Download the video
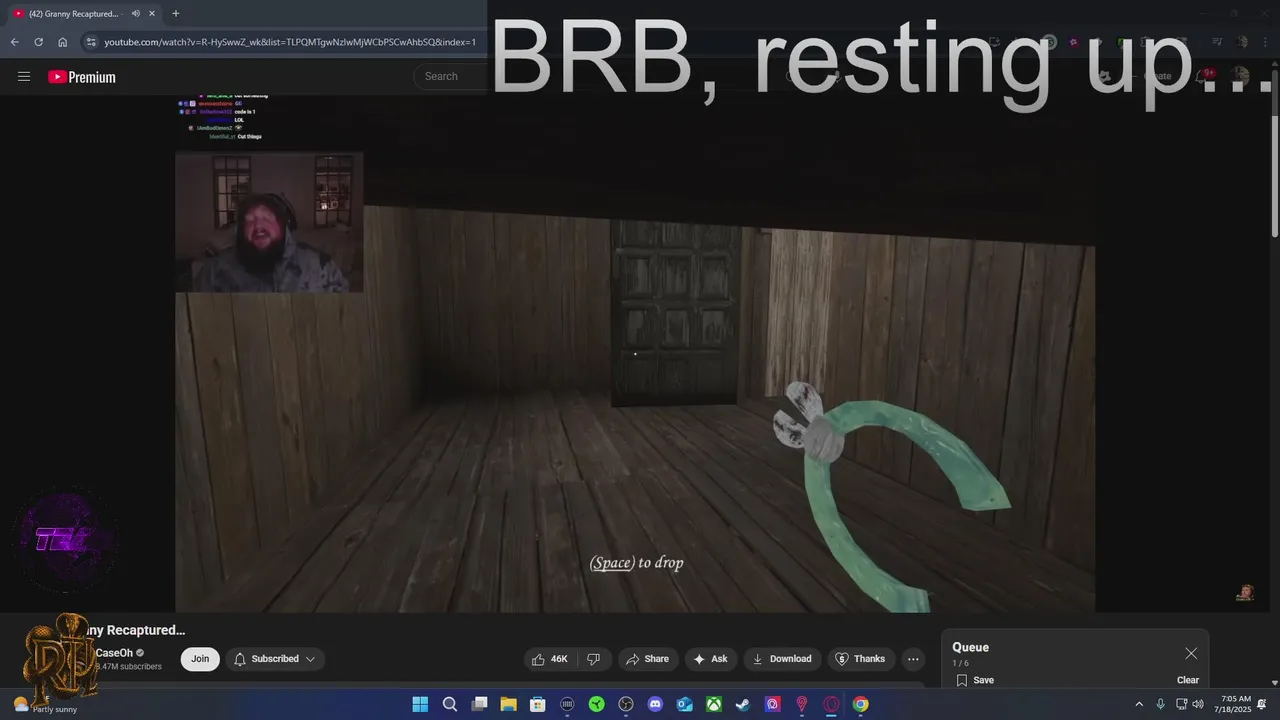The width and height of the screenshot is (1280, 720). [x=782, y=659]
